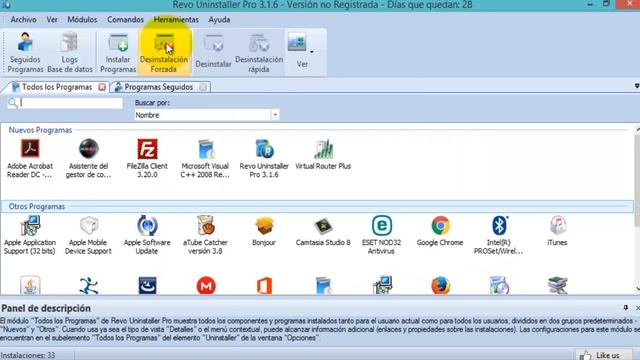The width and height of the screenshot is (640, 360).
Task: Select Apple Application Support (32 bits)
Action: pos(30,235)
